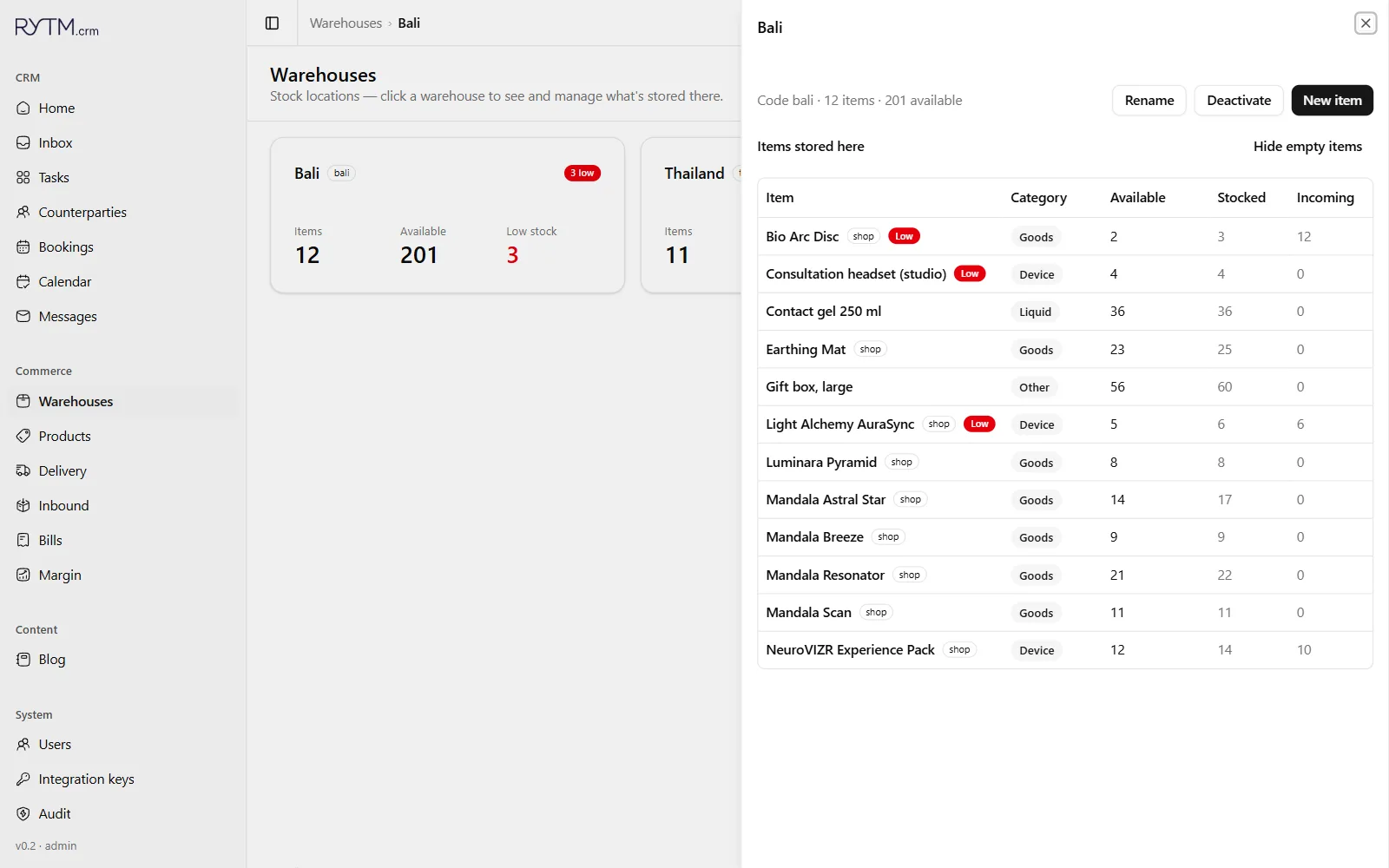Click Light Alchemy AuraSync item
The width and height of the screenshot is (1389, 868).
click(x=839, y=424)
